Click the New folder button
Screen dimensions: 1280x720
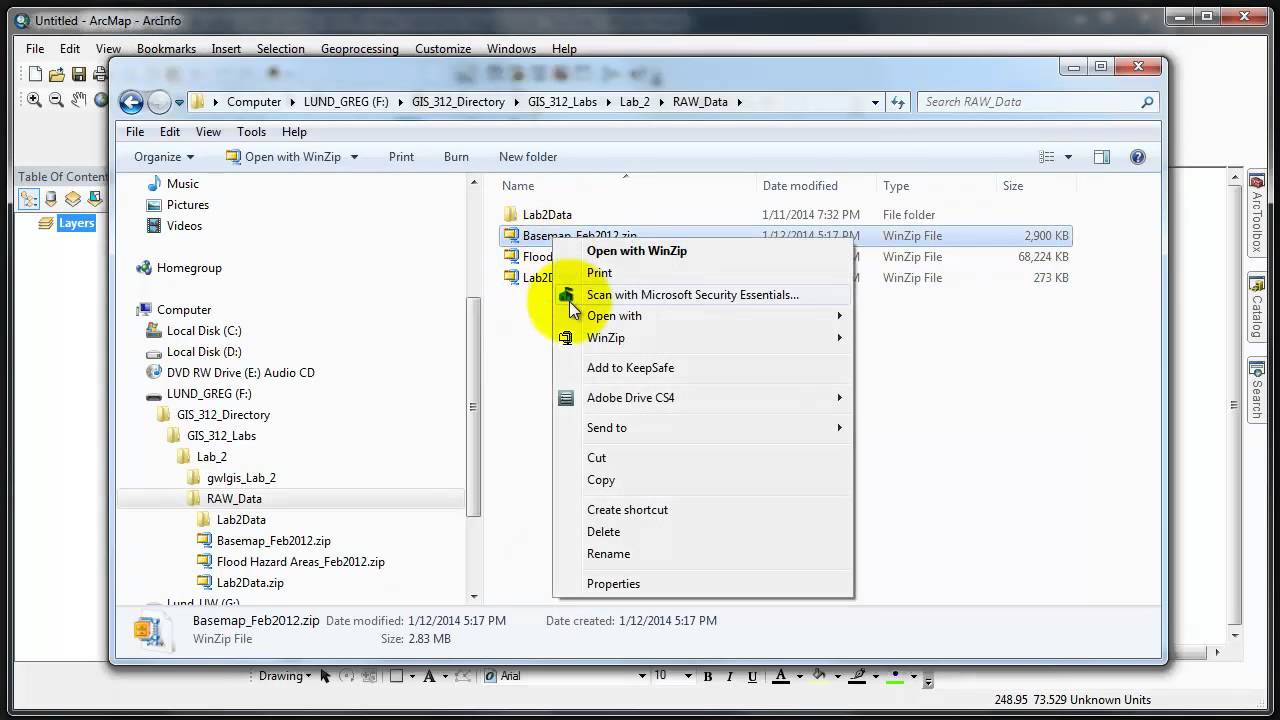click(528, 157)
